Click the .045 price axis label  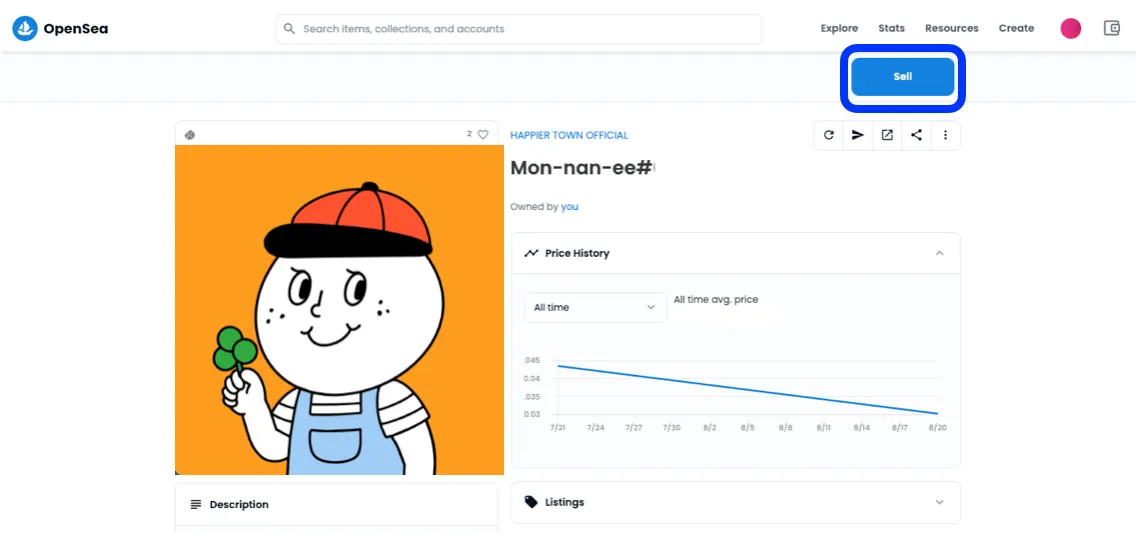[x=531, y=361]
